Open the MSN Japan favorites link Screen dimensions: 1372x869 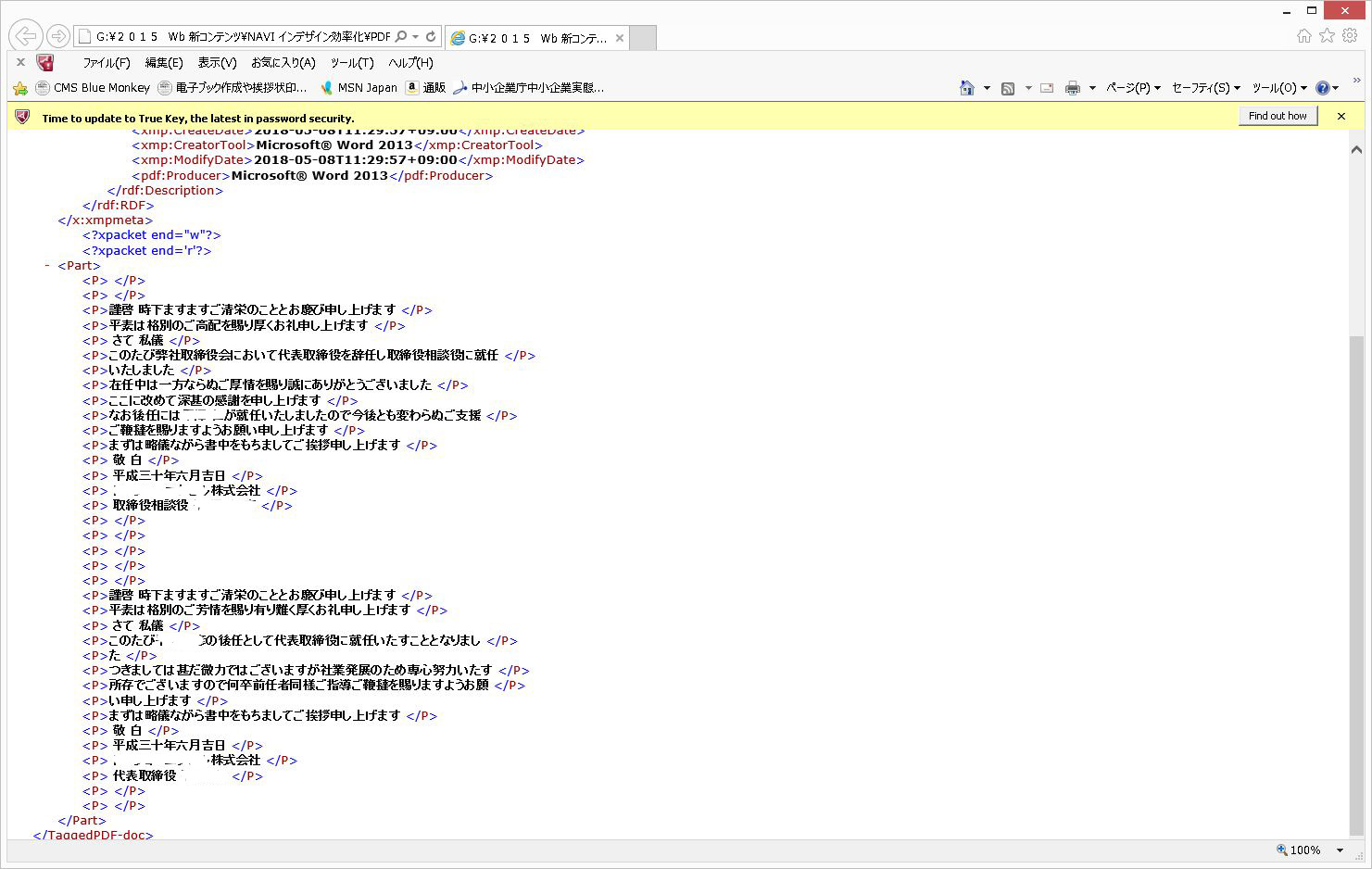[x=359, y=88]
